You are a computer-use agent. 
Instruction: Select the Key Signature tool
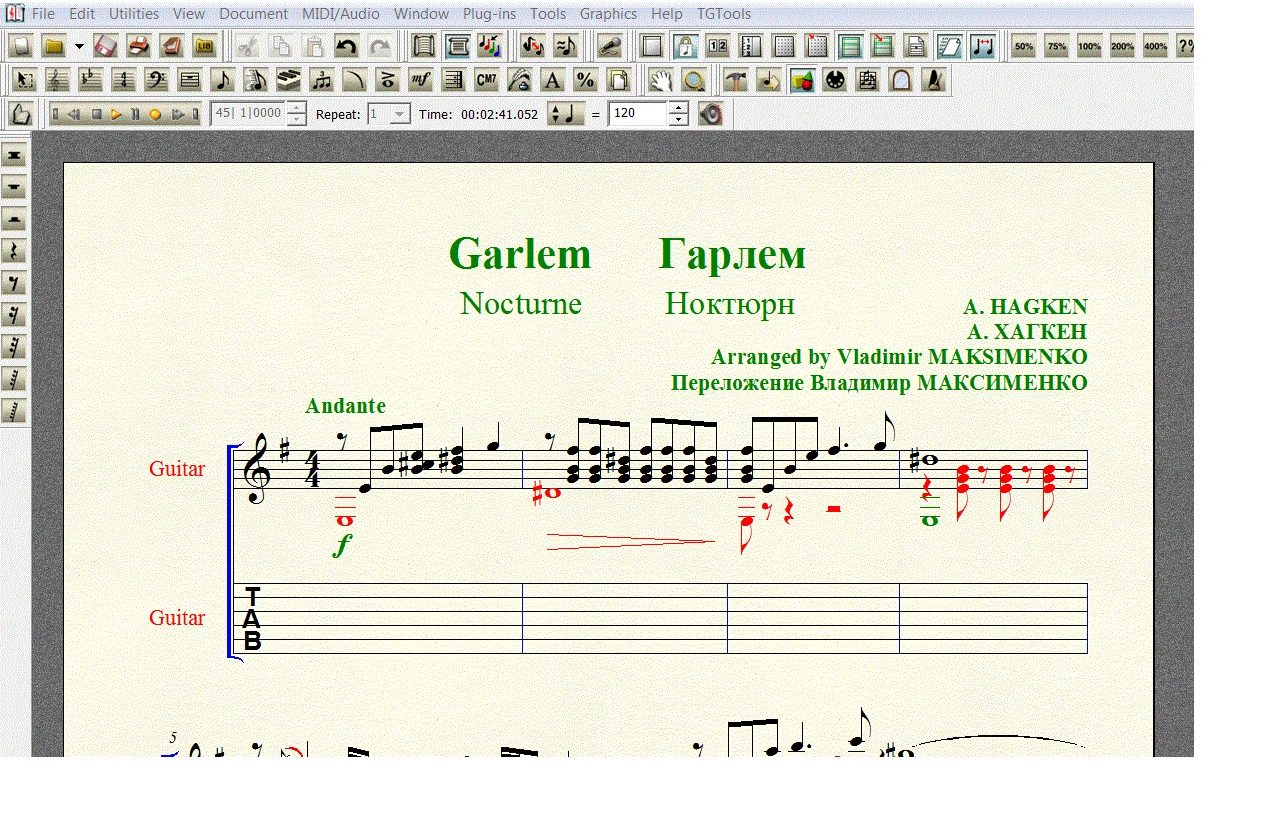[90, 81]
